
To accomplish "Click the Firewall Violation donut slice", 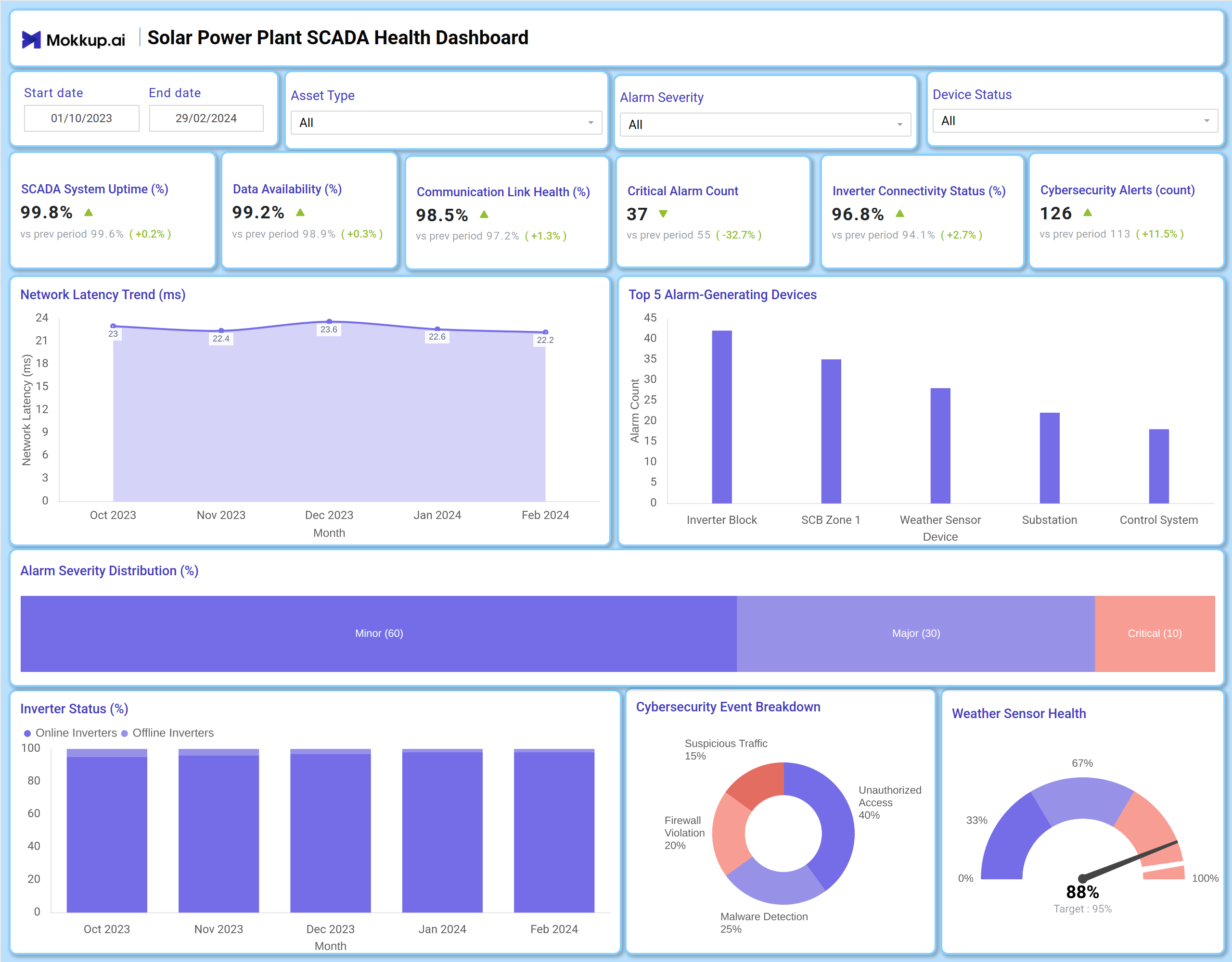I will (730, 835).
